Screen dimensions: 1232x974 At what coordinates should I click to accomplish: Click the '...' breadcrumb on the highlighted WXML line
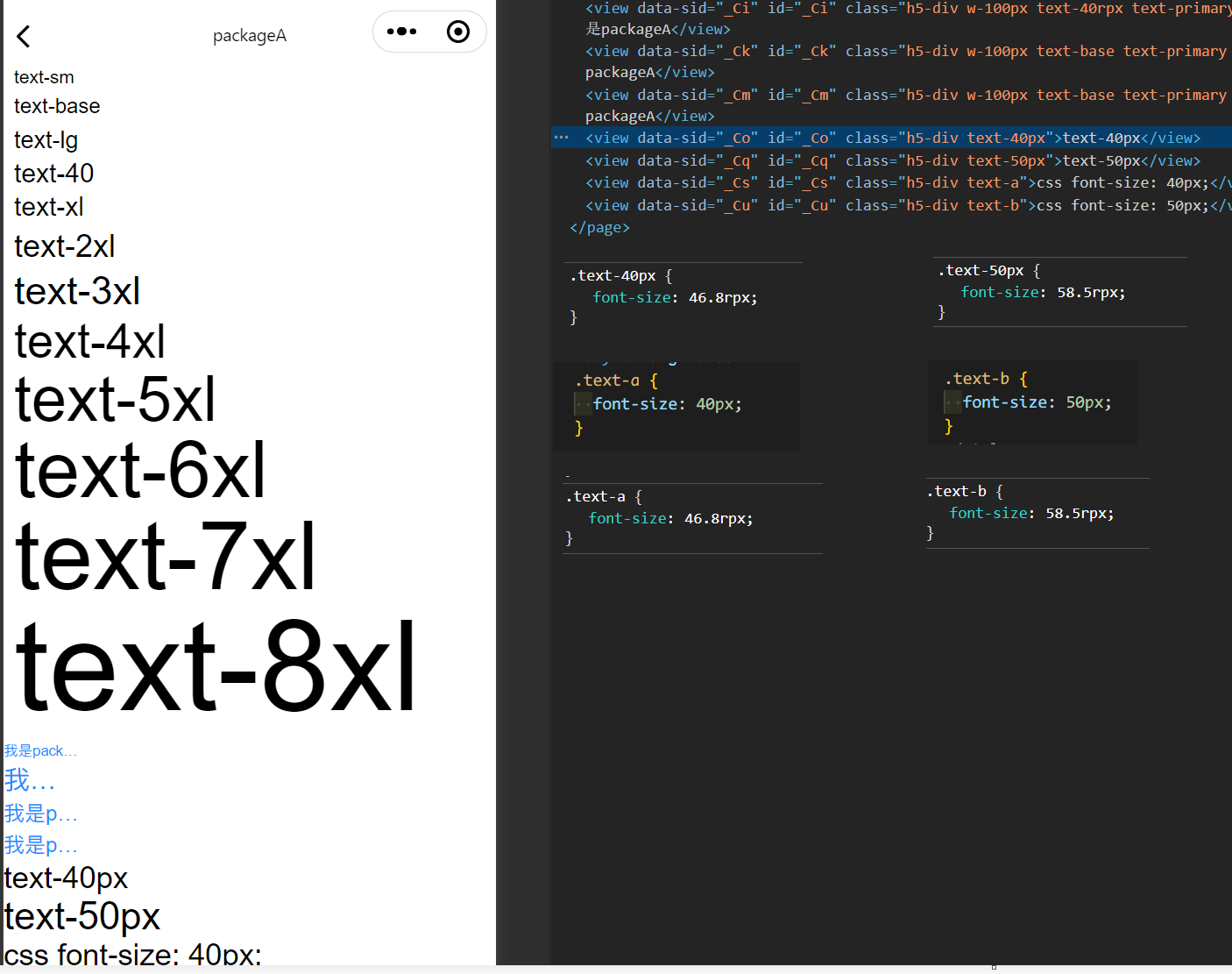click(561, 138)
